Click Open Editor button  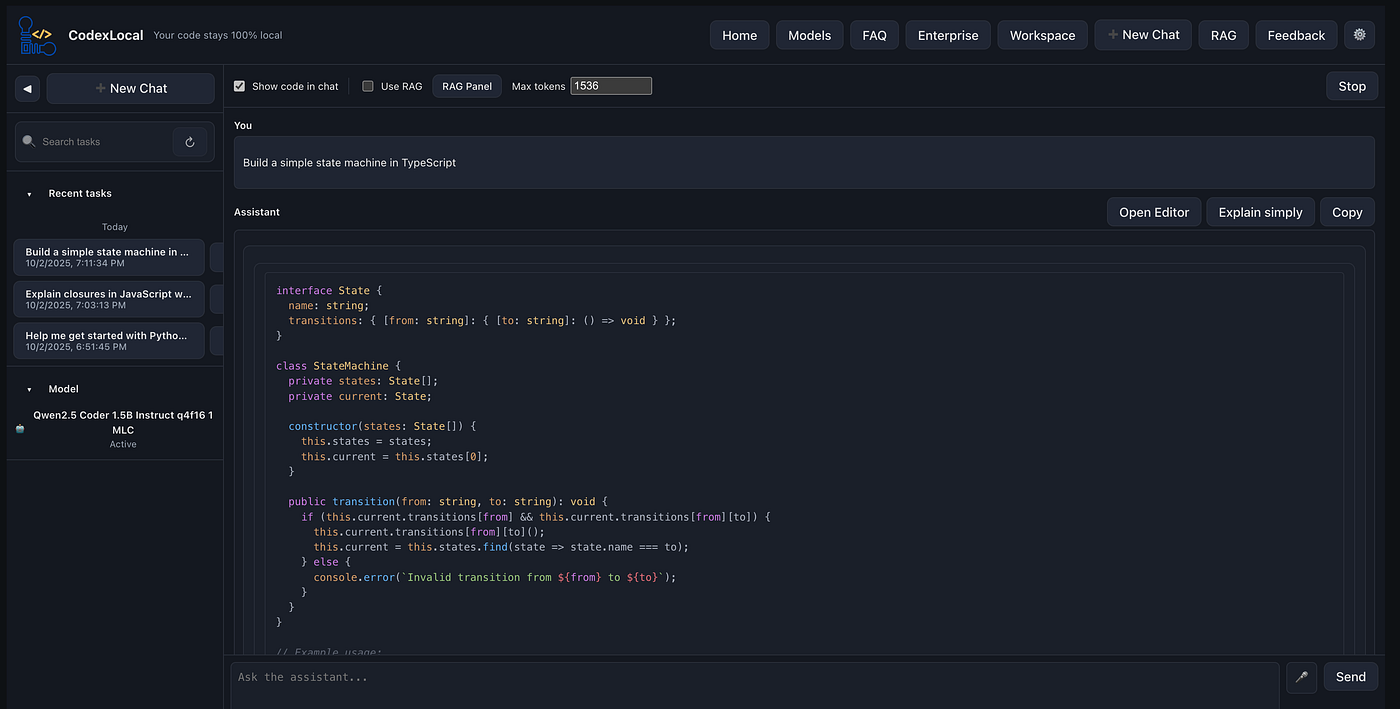point(1154,212)
